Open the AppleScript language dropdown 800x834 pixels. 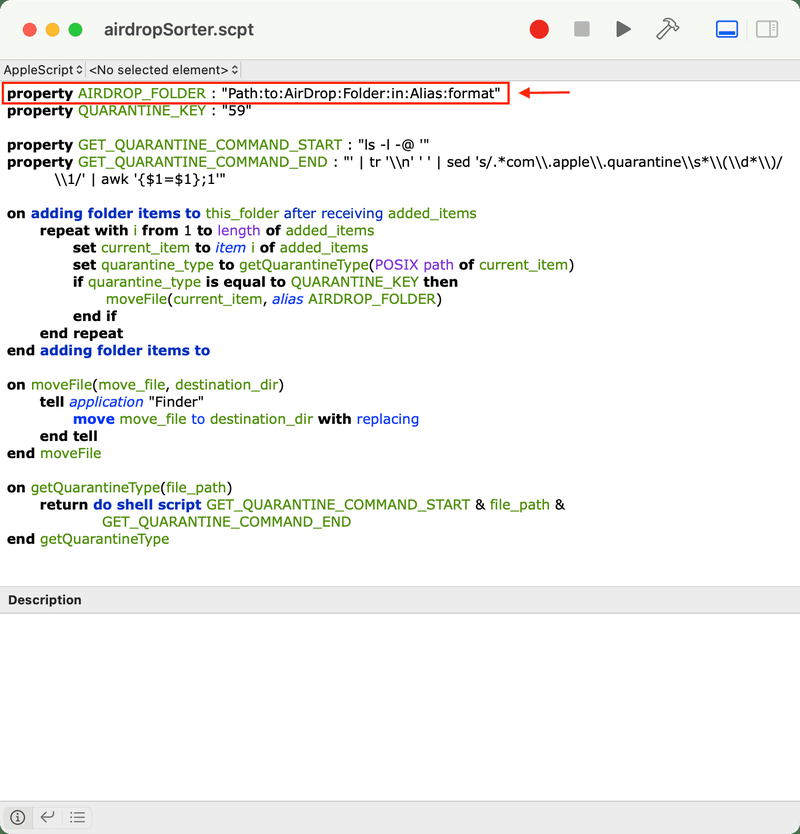[x=43, y=70]
